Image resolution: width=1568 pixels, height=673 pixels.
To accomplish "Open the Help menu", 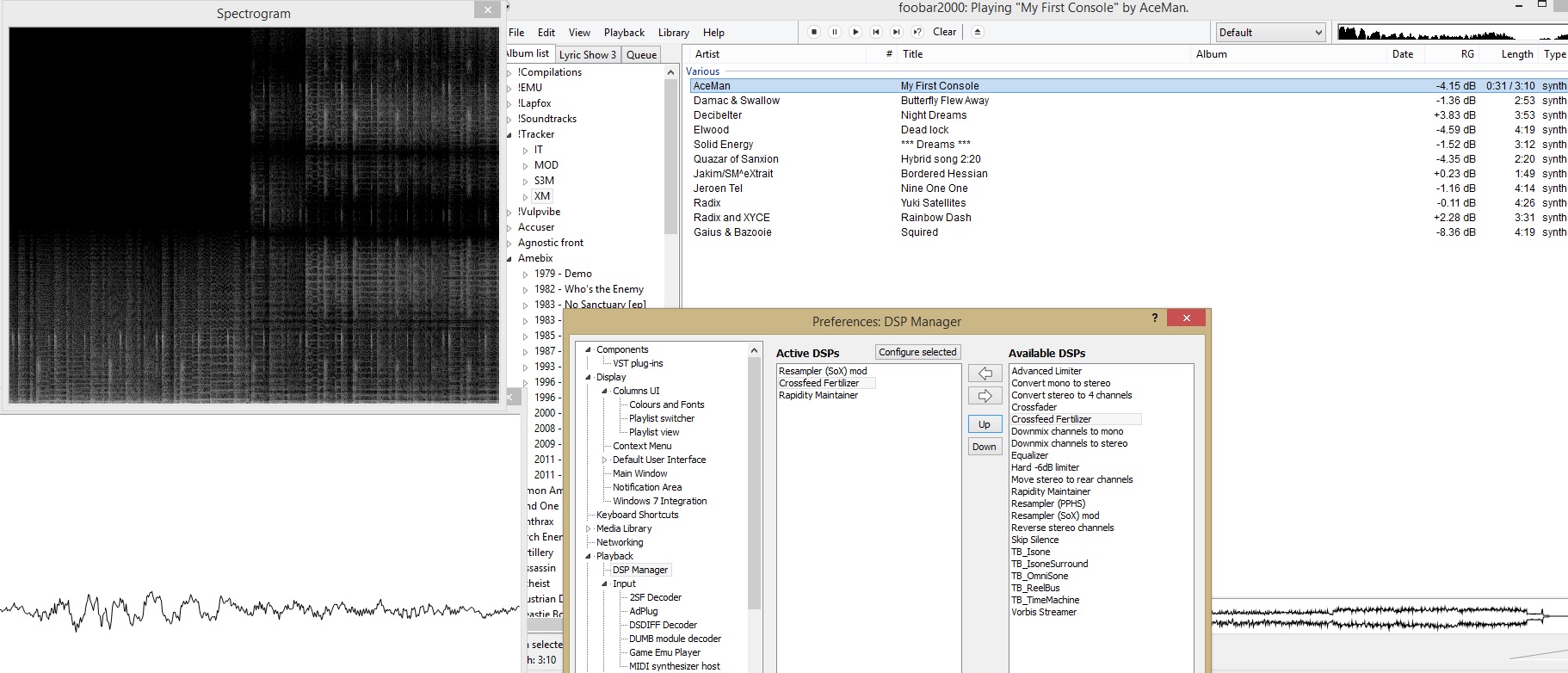I will tap(713, 33).
